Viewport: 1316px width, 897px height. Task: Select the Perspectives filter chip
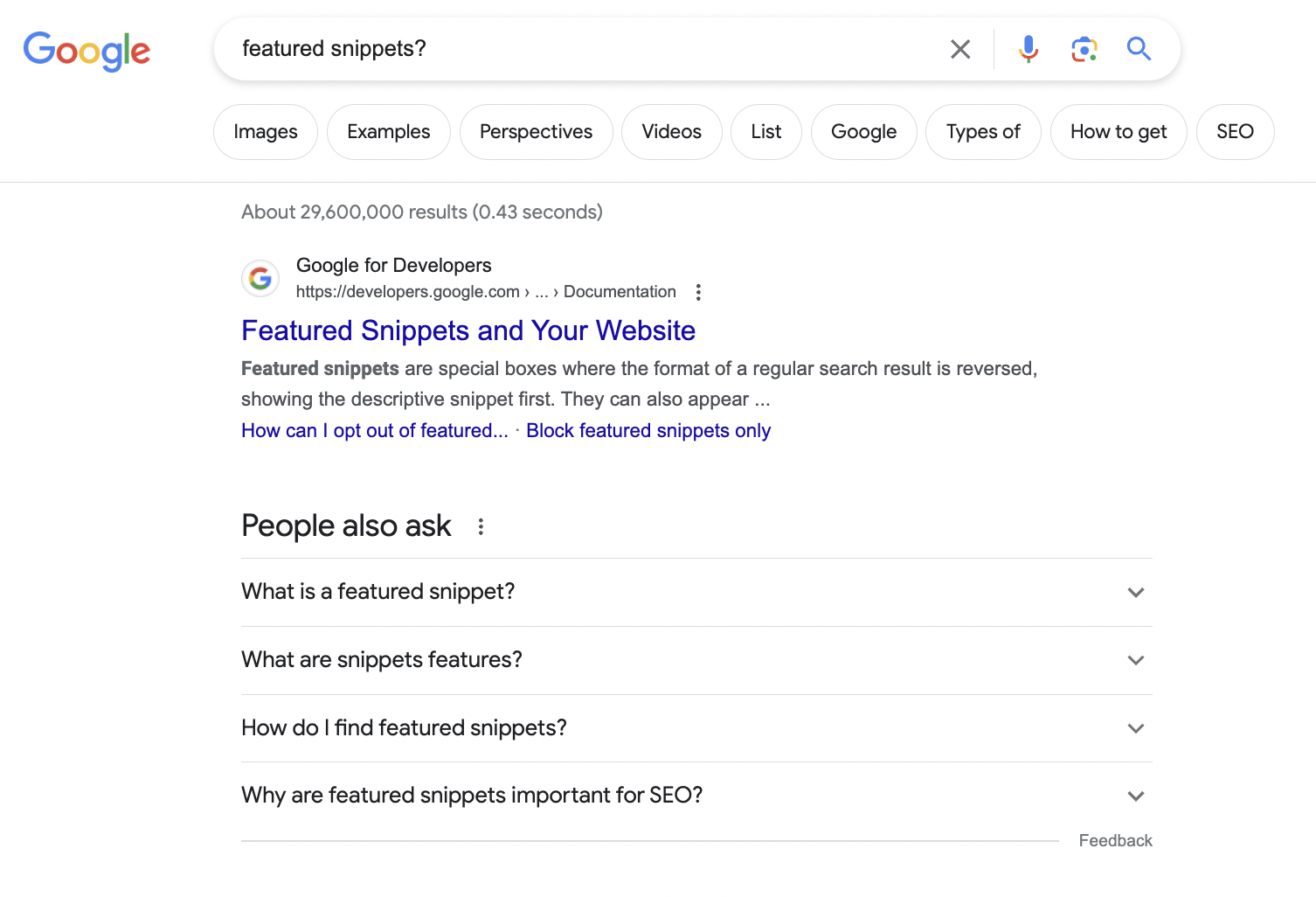point(537,132)
